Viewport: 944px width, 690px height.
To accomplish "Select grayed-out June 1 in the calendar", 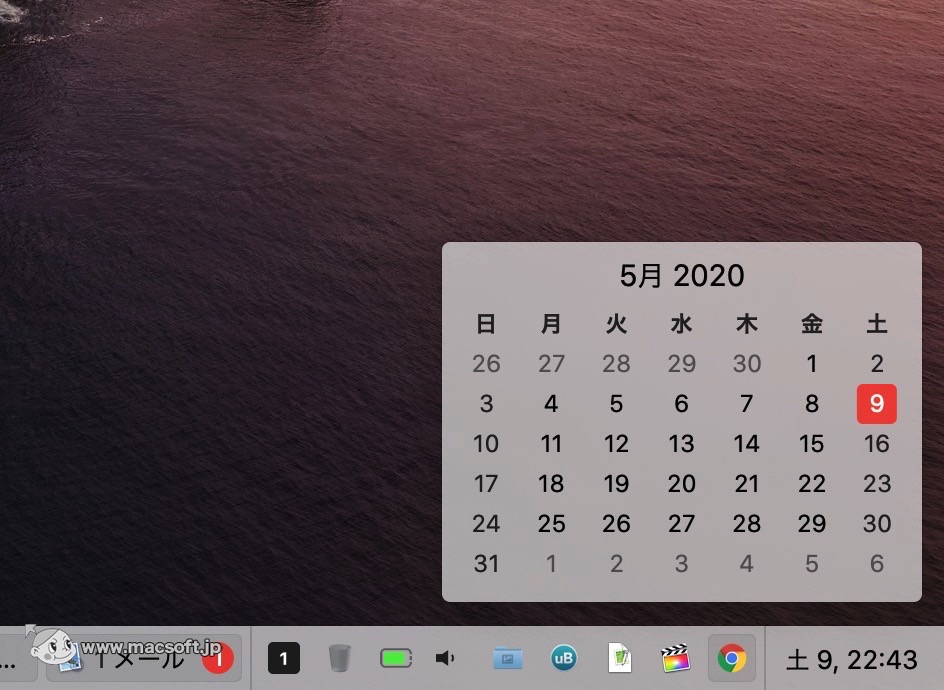I will click(551, 564).
